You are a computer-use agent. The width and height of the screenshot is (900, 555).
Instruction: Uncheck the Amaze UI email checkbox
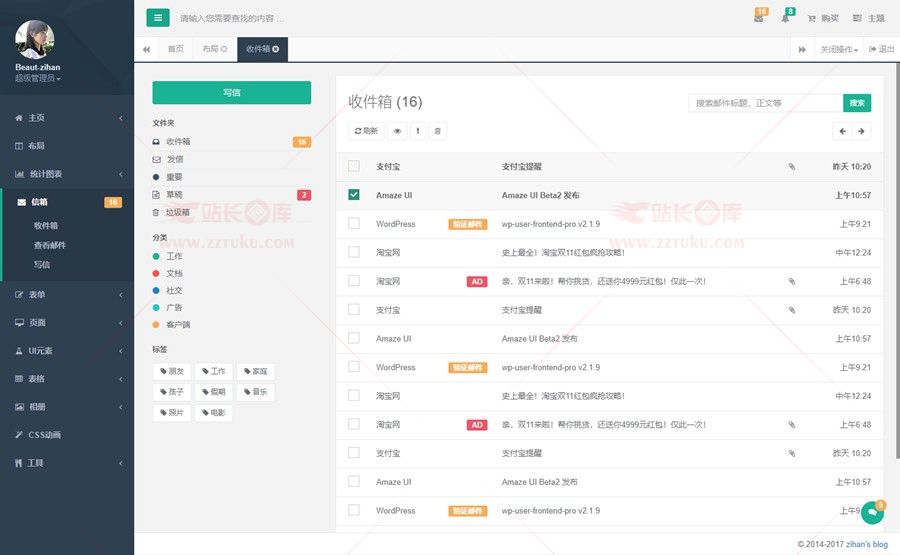click(354, 195)
